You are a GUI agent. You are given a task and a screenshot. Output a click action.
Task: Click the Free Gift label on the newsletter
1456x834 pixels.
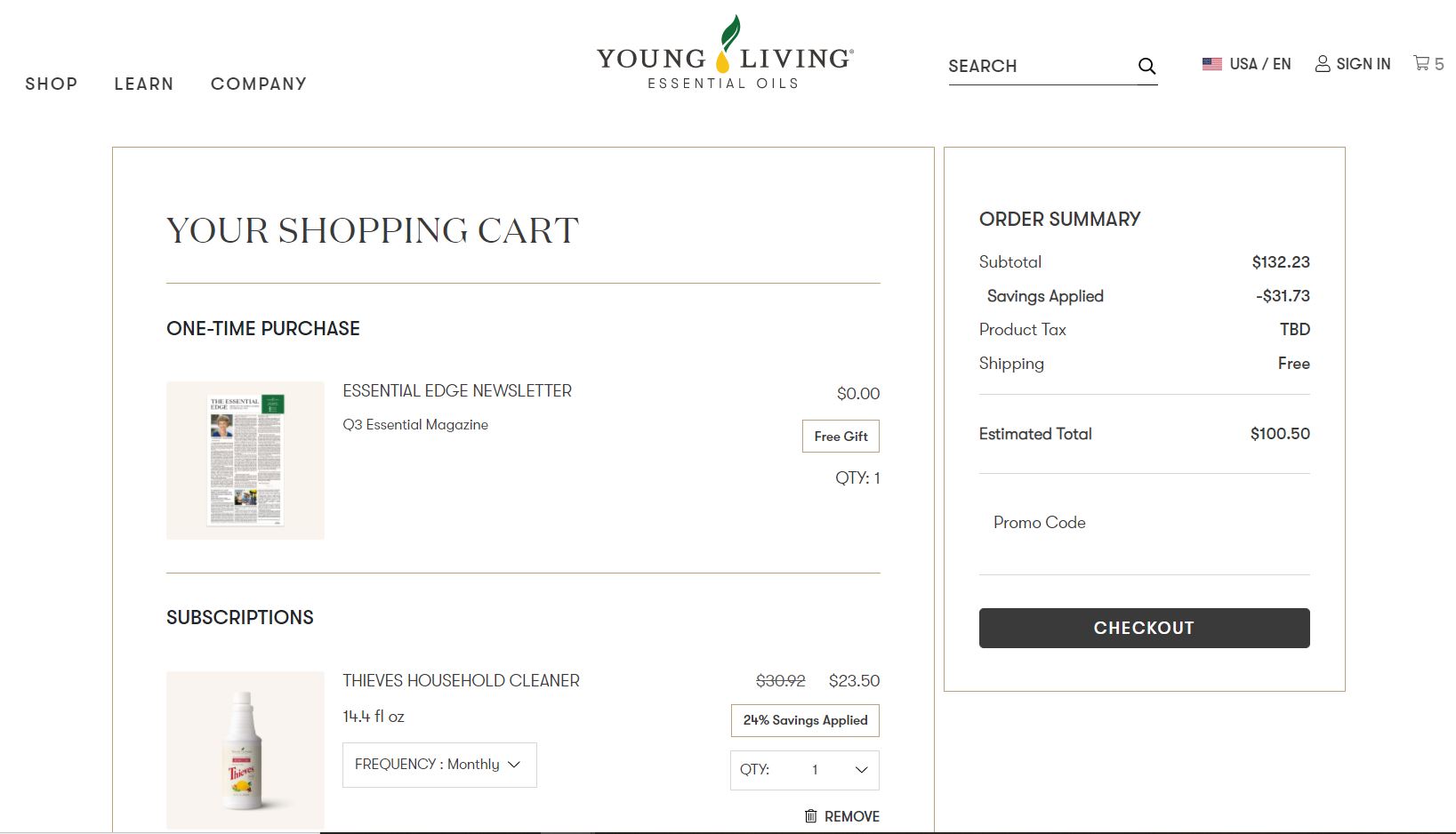[x=840, y=436]
